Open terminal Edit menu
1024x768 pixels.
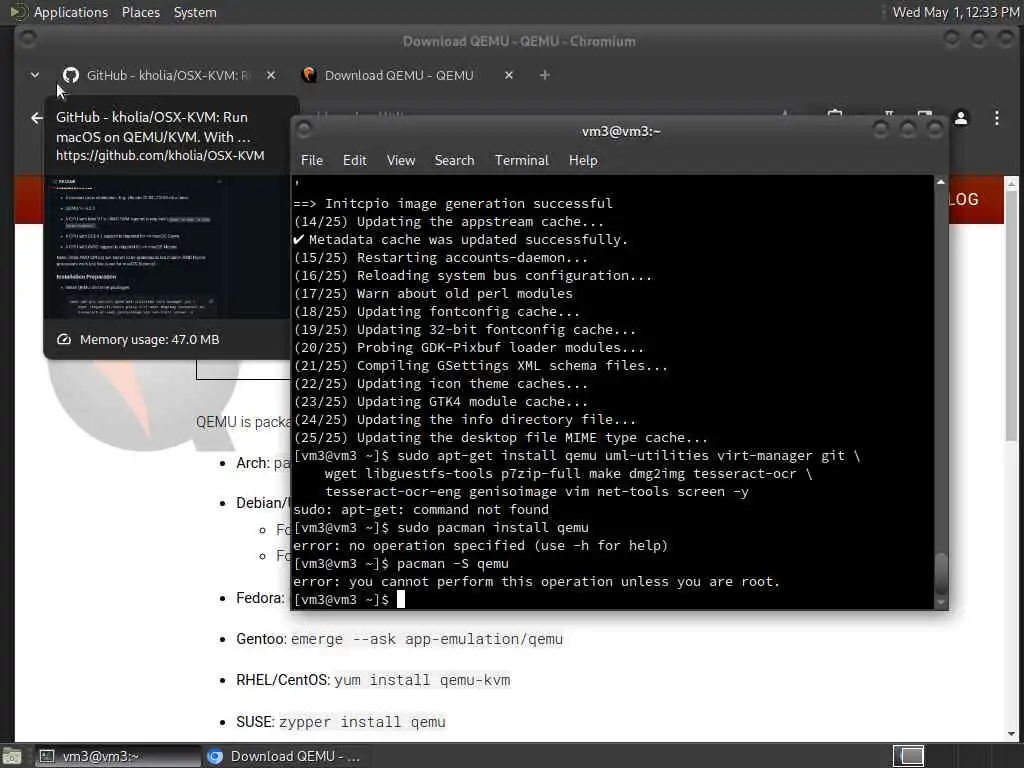(355, 160)
